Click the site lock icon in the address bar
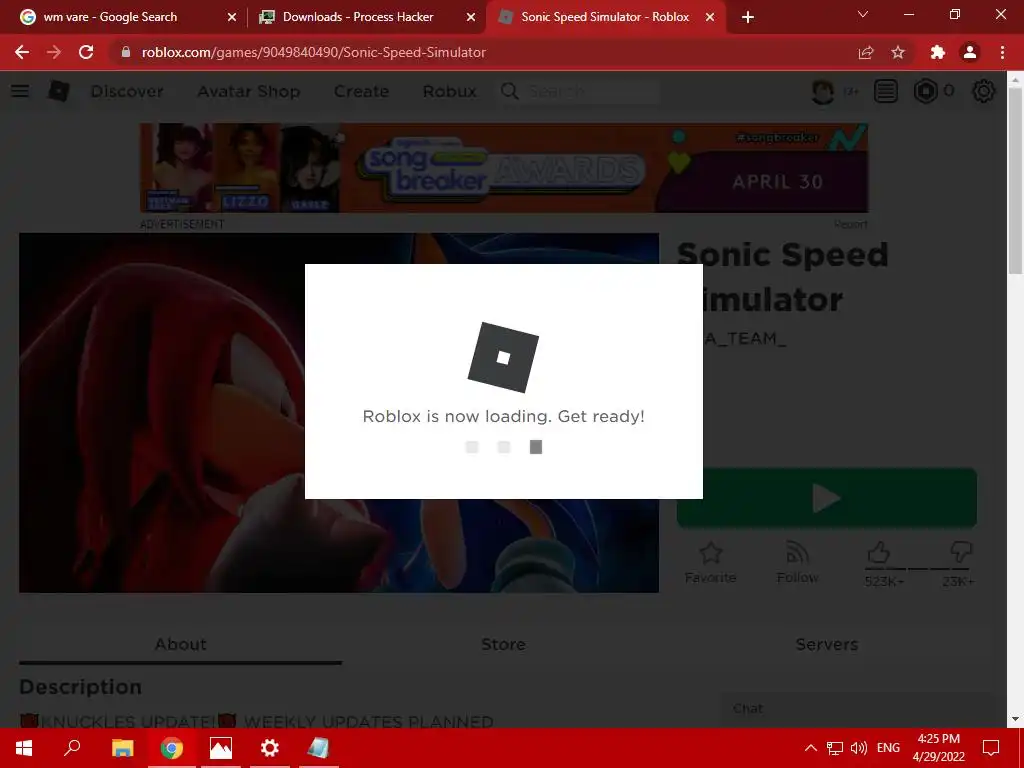This screenshot has width=1024, height=768. (x=126, y=52)
